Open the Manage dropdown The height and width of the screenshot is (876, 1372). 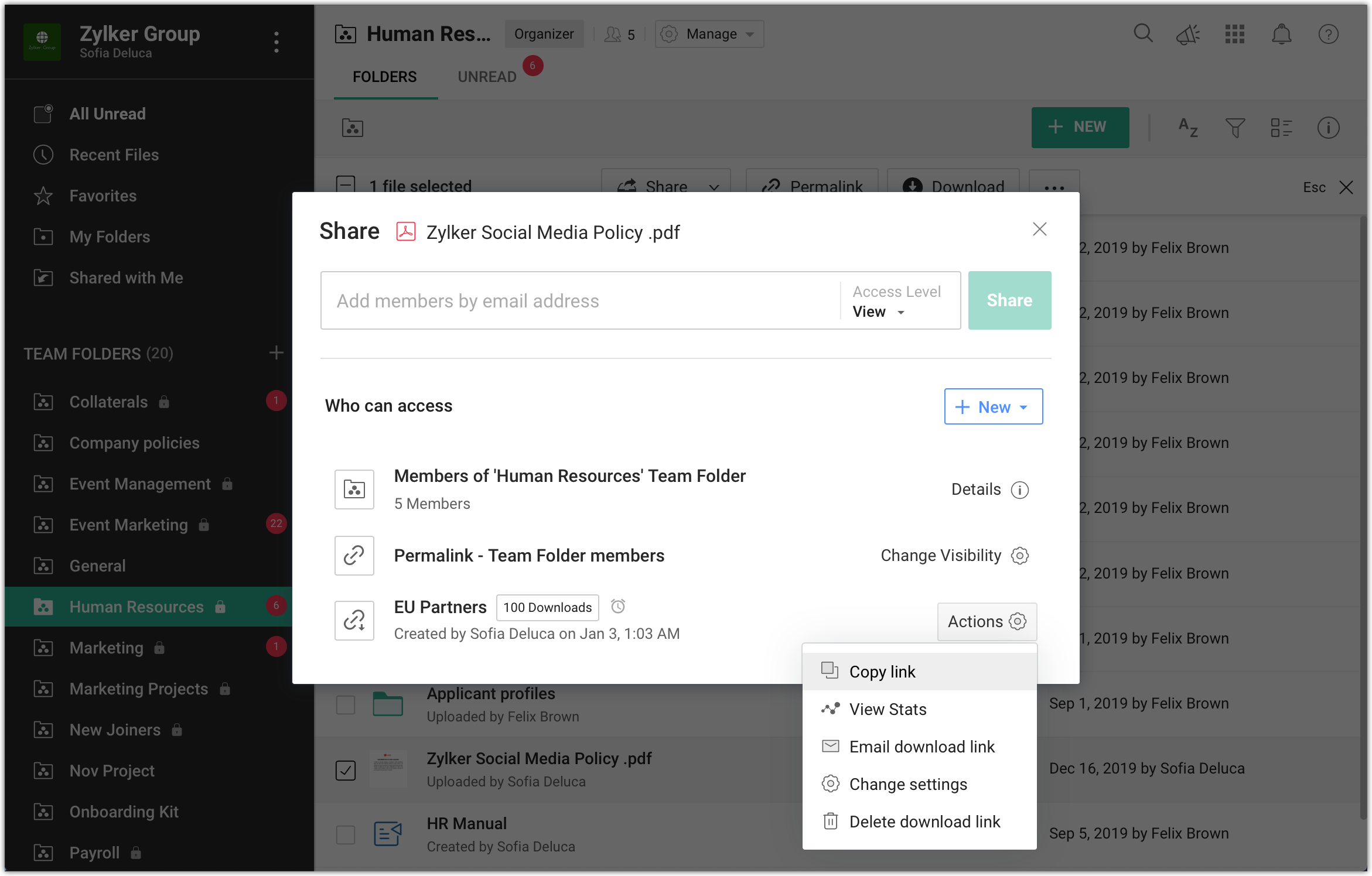(x=709, y=34)
